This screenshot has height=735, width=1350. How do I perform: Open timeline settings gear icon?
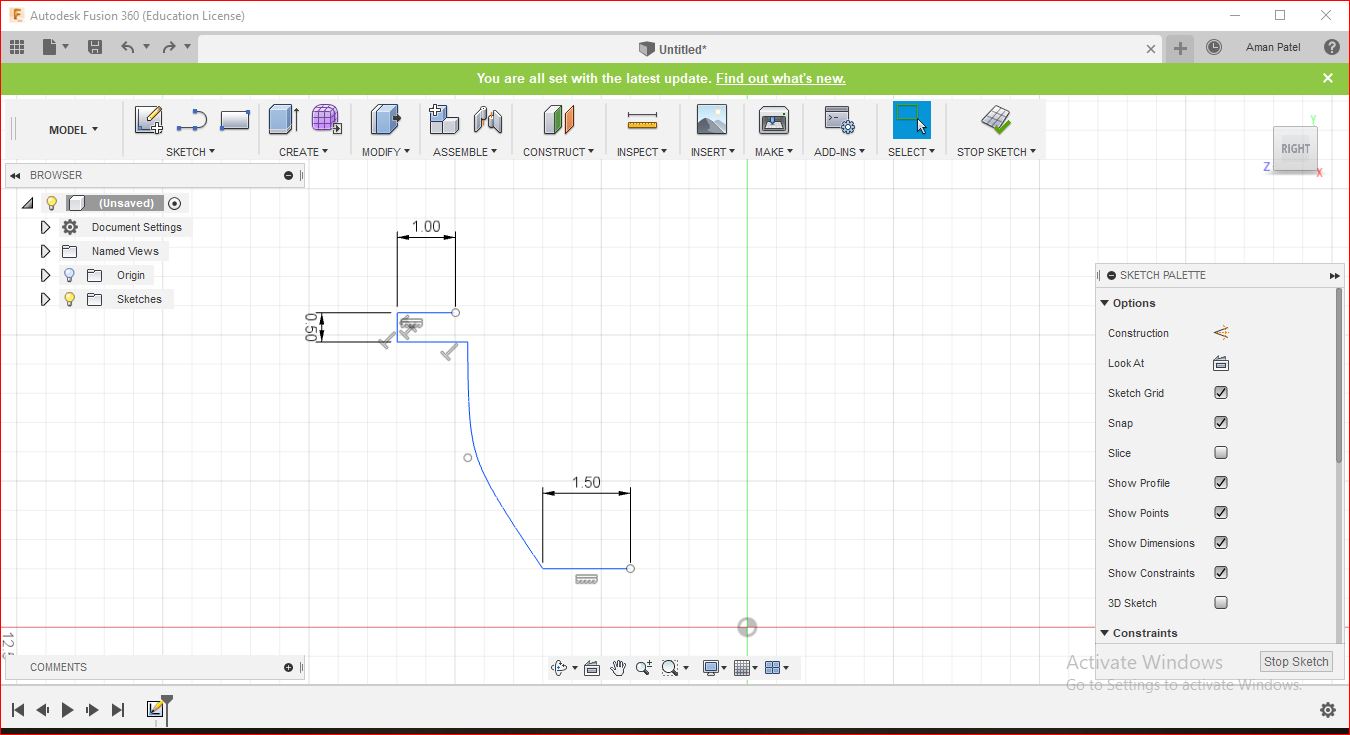click(1328, 710)
